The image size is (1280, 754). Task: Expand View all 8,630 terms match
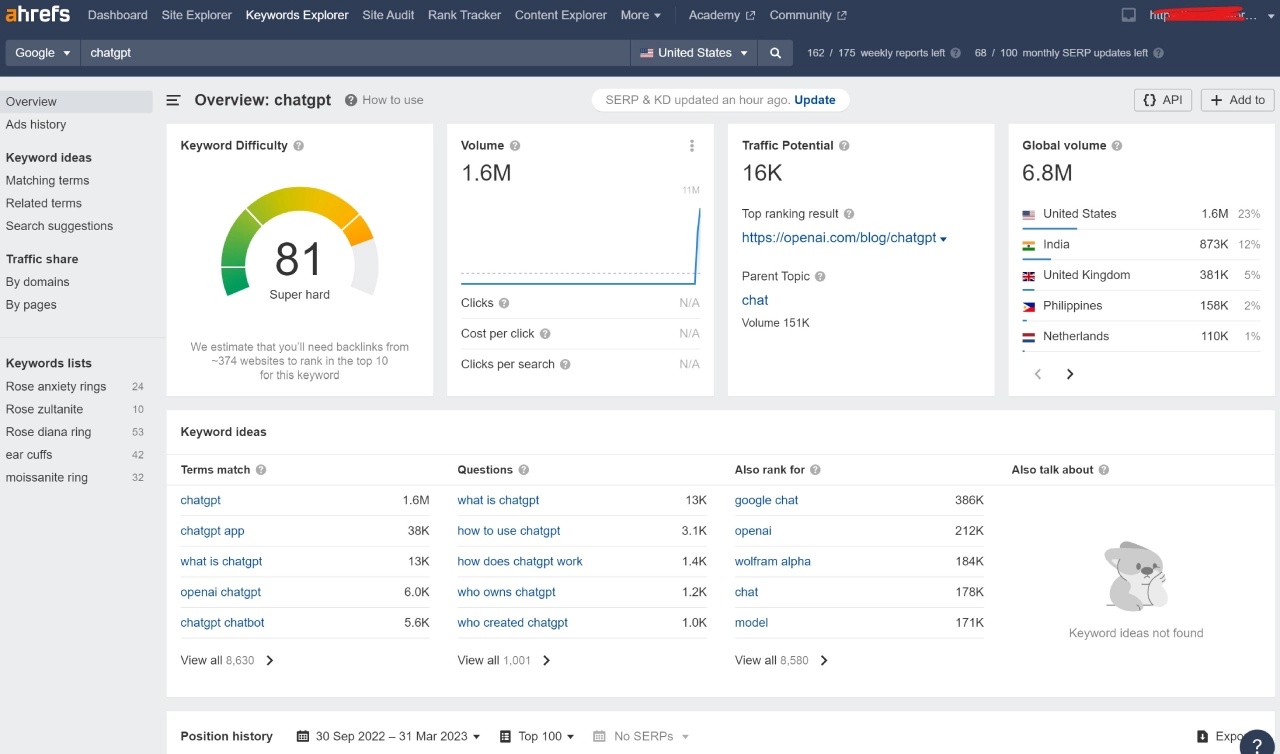pos(227,661)
